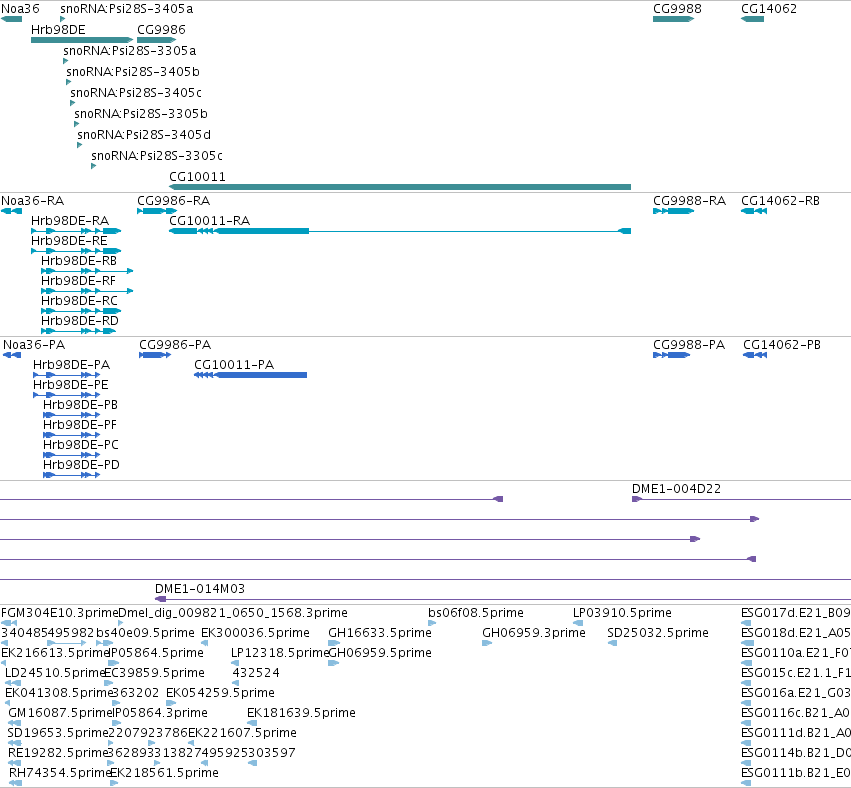Click the CG10011-RA transcript model
Screen dimensions: 851x788
click(x=400, y=231)
